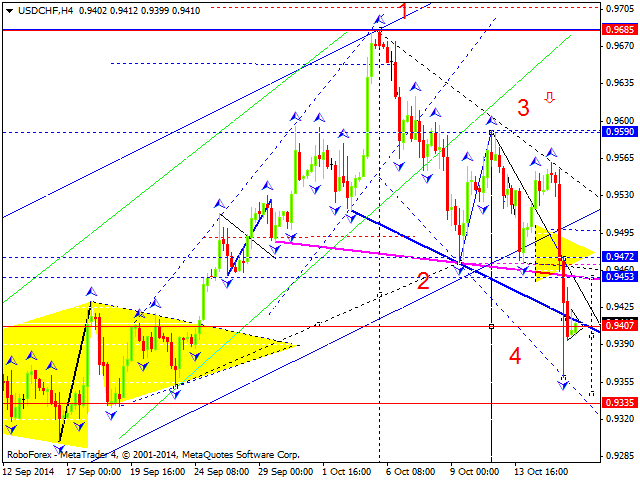This screenshot has width=640, height=480.
Task: Click the 9 Oct 00:00 time label
Action: 475,472
